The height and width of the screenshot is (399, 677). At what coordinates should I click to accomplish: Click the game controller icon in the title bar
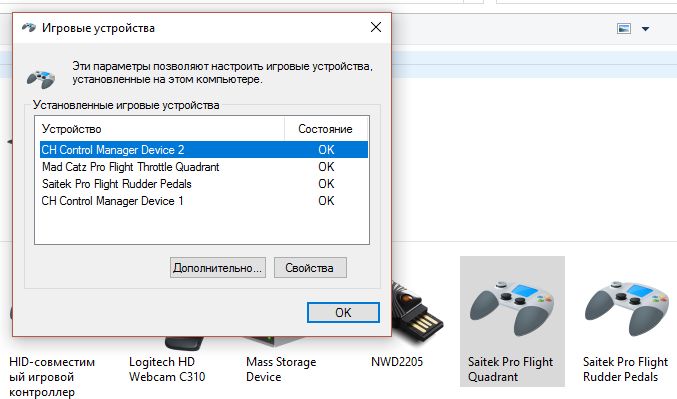point(28,28)
